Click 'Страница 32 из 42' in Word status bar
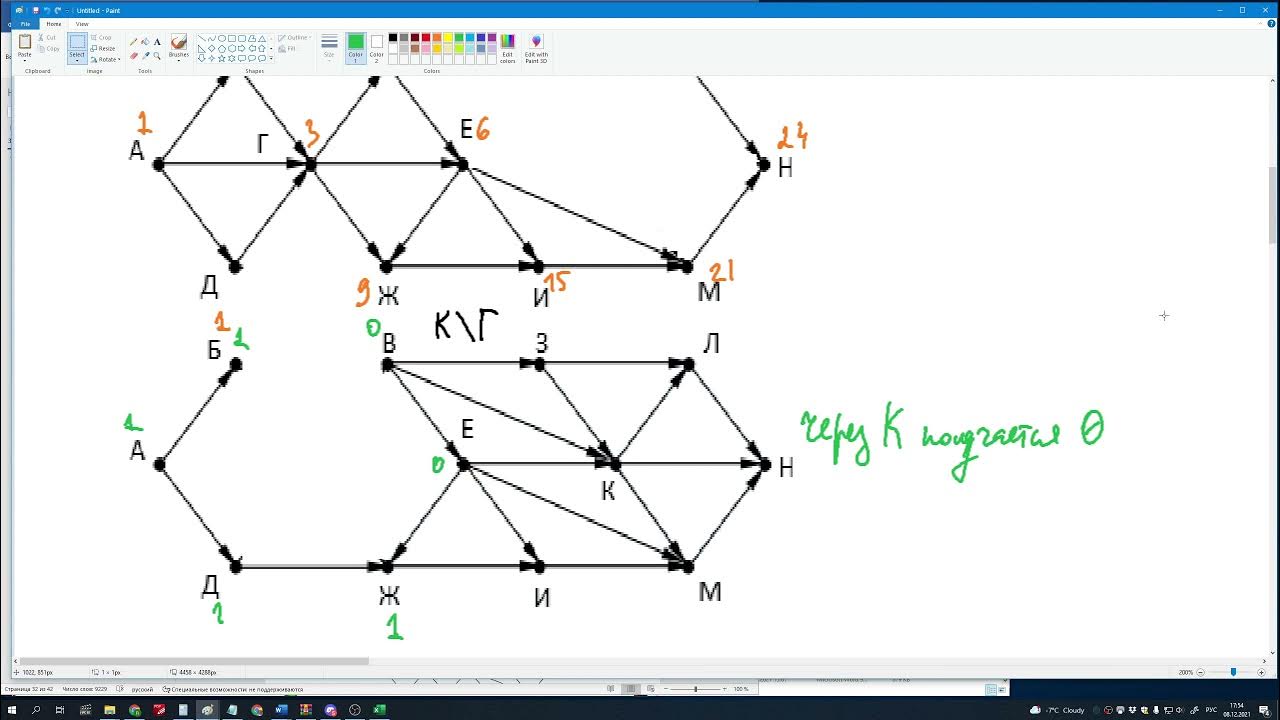This screenshot has height=720, width=1280. point(31,689)
